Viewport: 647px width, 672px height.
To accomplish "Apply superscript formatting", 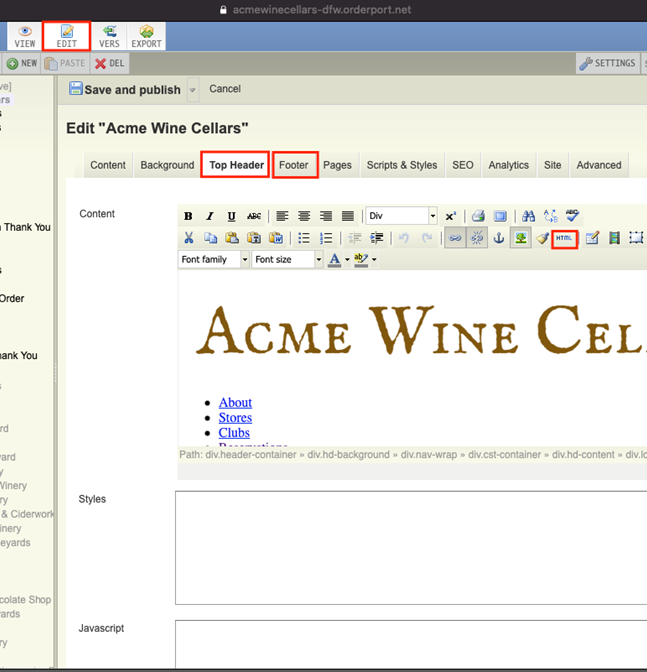I will coord(450,216).
